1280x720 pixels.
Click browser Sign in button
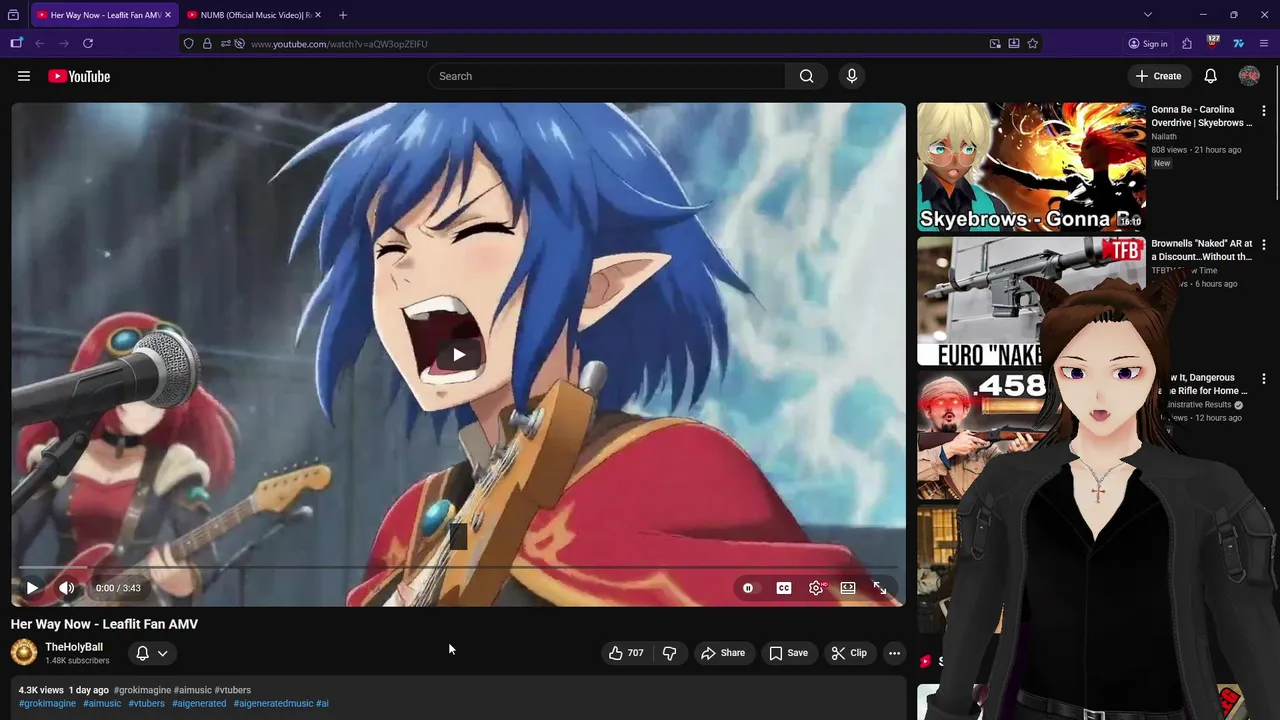coord(1148,44)
